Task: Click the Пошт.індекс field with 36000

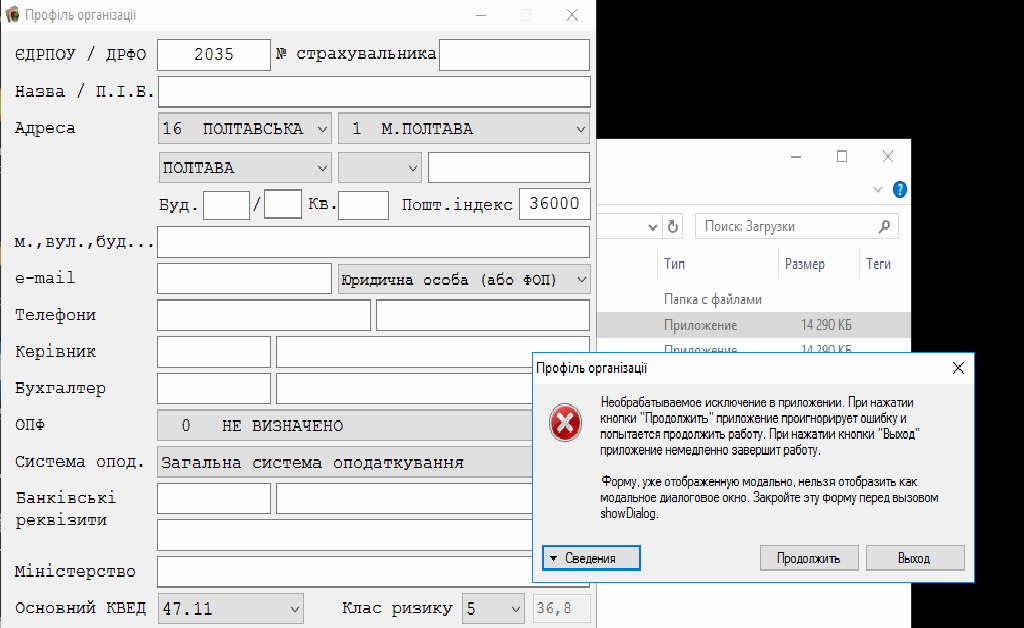Action: [x=554, y=204]
